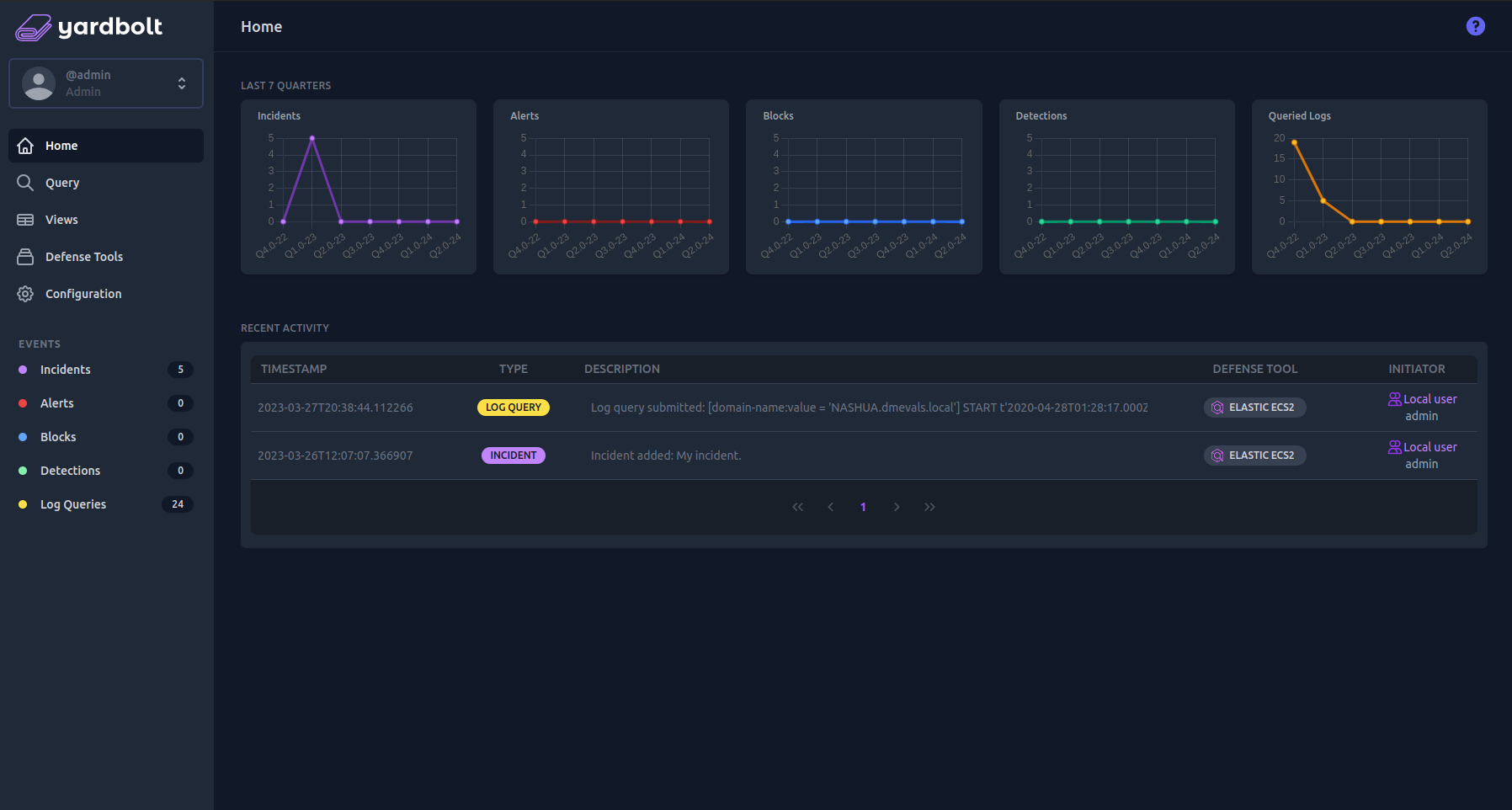Click the admin user avatar
Screen dimensions: 1512x810
tap(39, 83)
